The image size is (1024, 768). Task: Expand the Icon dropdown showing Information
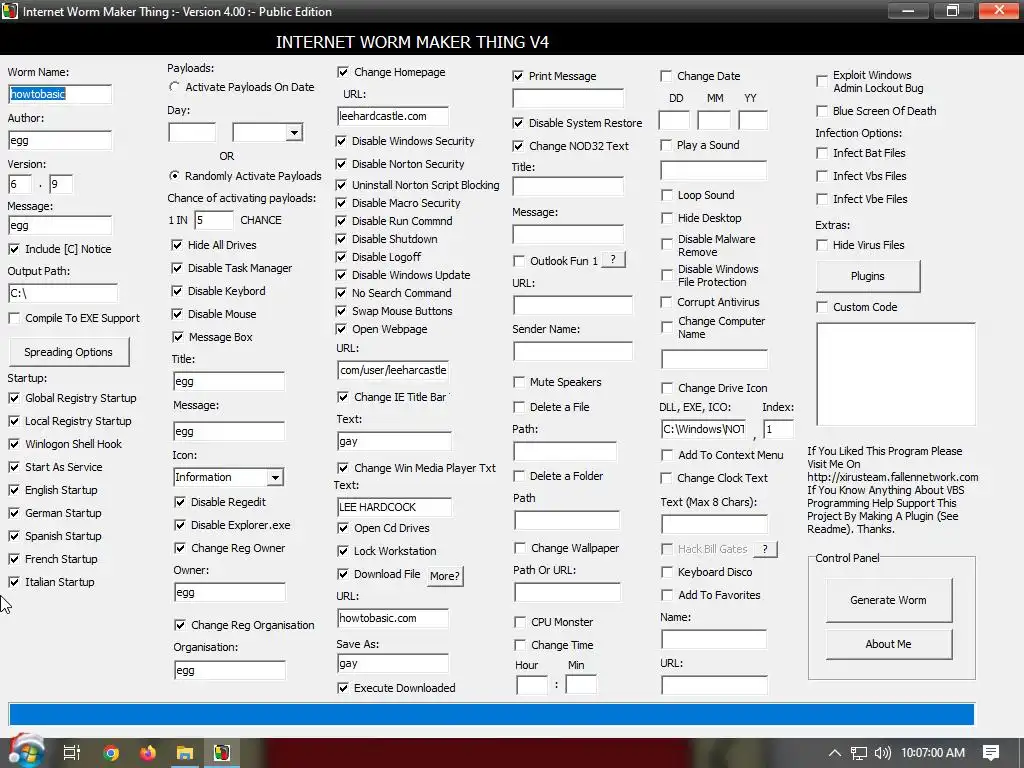click(x=275, y=477)
